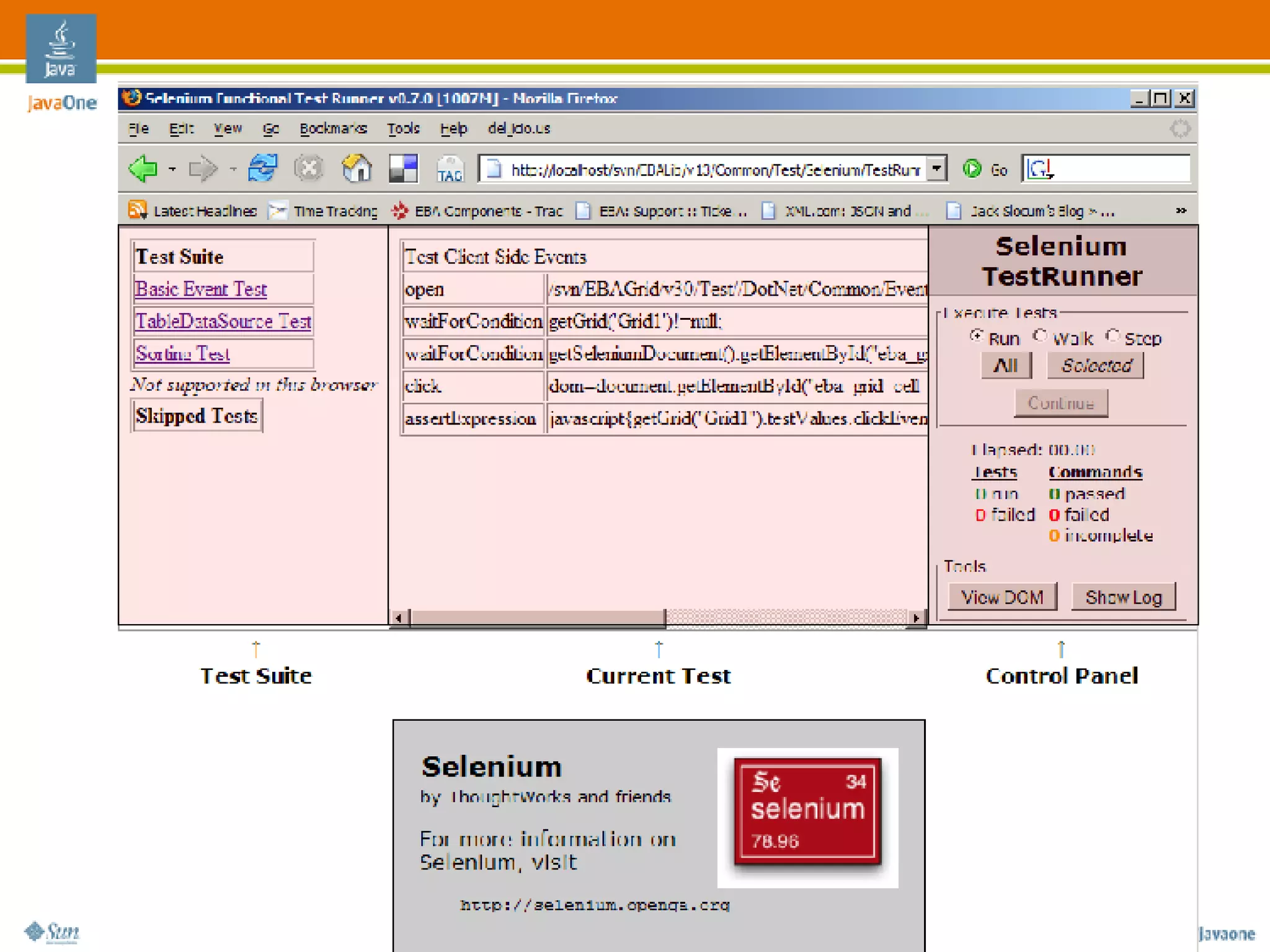
Task: Click the horizontal scrollbar right arrow
Action: tap(917, 618)
